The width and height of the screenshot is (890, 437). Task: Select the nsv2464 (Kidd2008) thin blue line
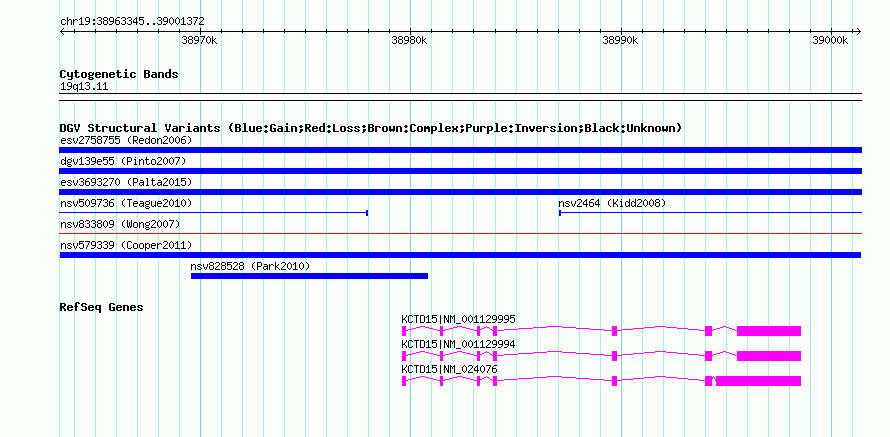click(x=710, y=213)
